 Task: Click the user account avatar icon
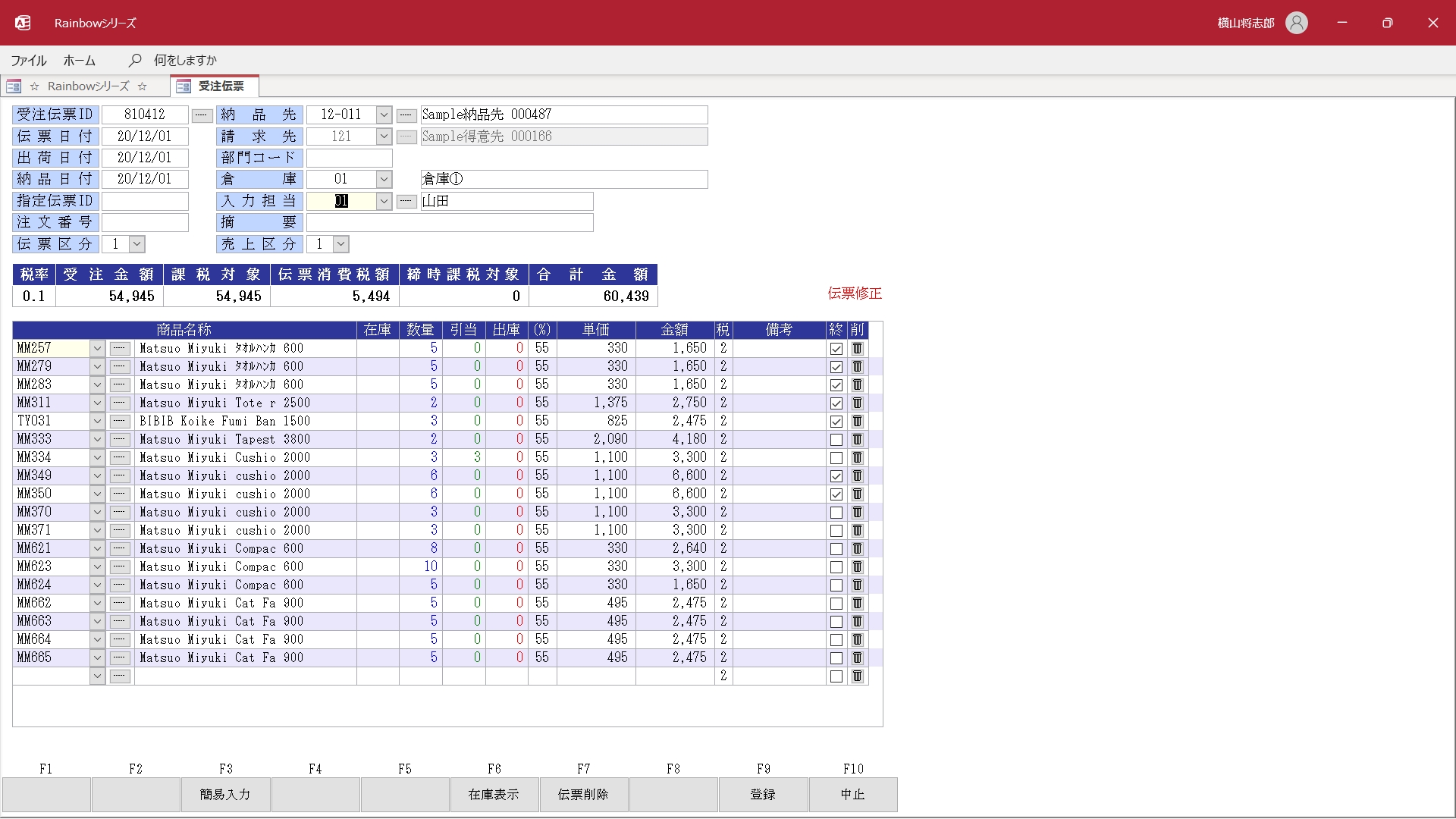pyautogui.click(x=1296, y=23)
